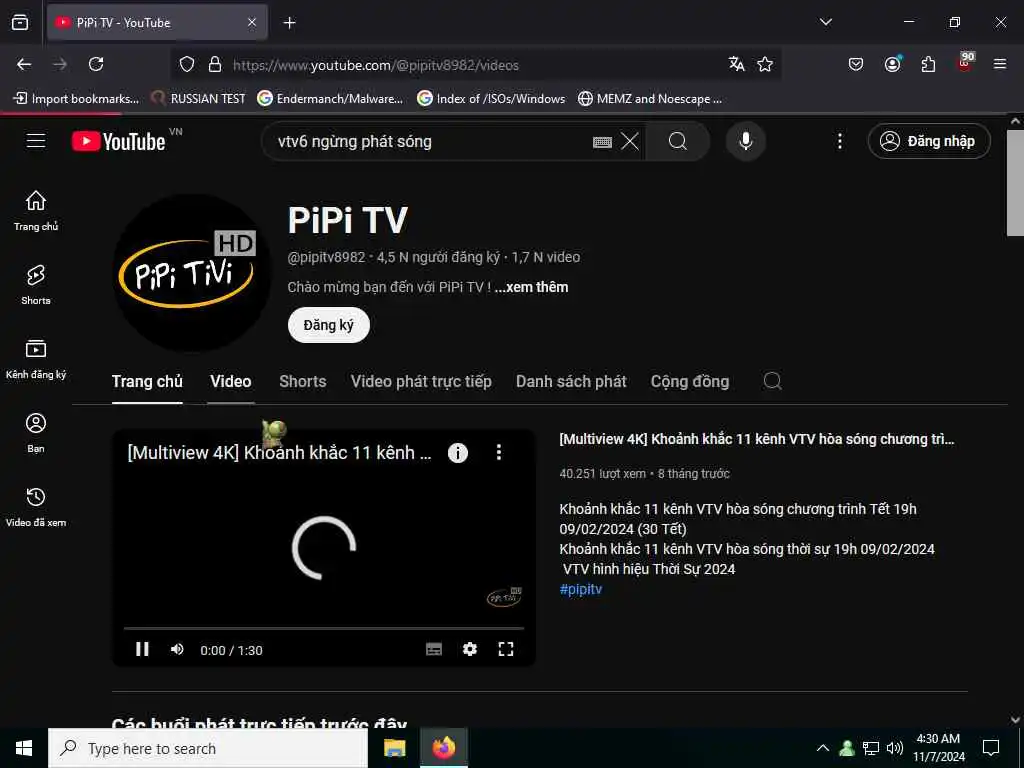Image resolution: width=1024 pixels, height=768 pixels.
Task: Search within the channel using magnifier icon
Action: 773,381
